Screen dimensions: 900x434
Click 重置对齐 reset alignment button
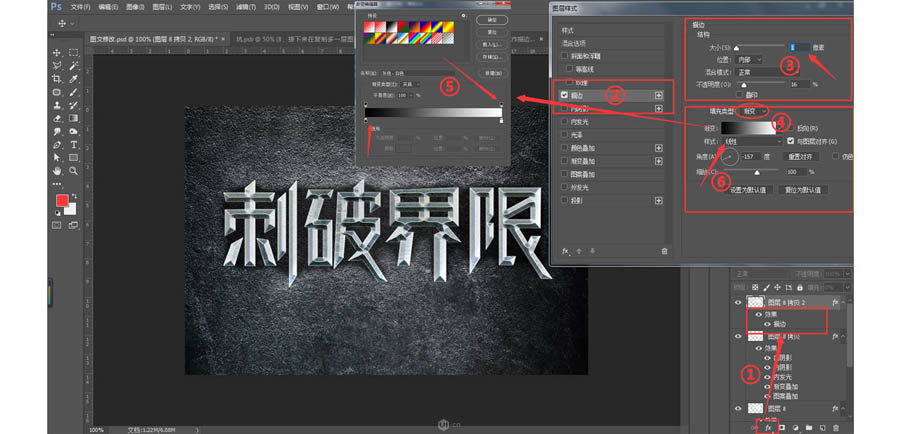coord(801,156)
